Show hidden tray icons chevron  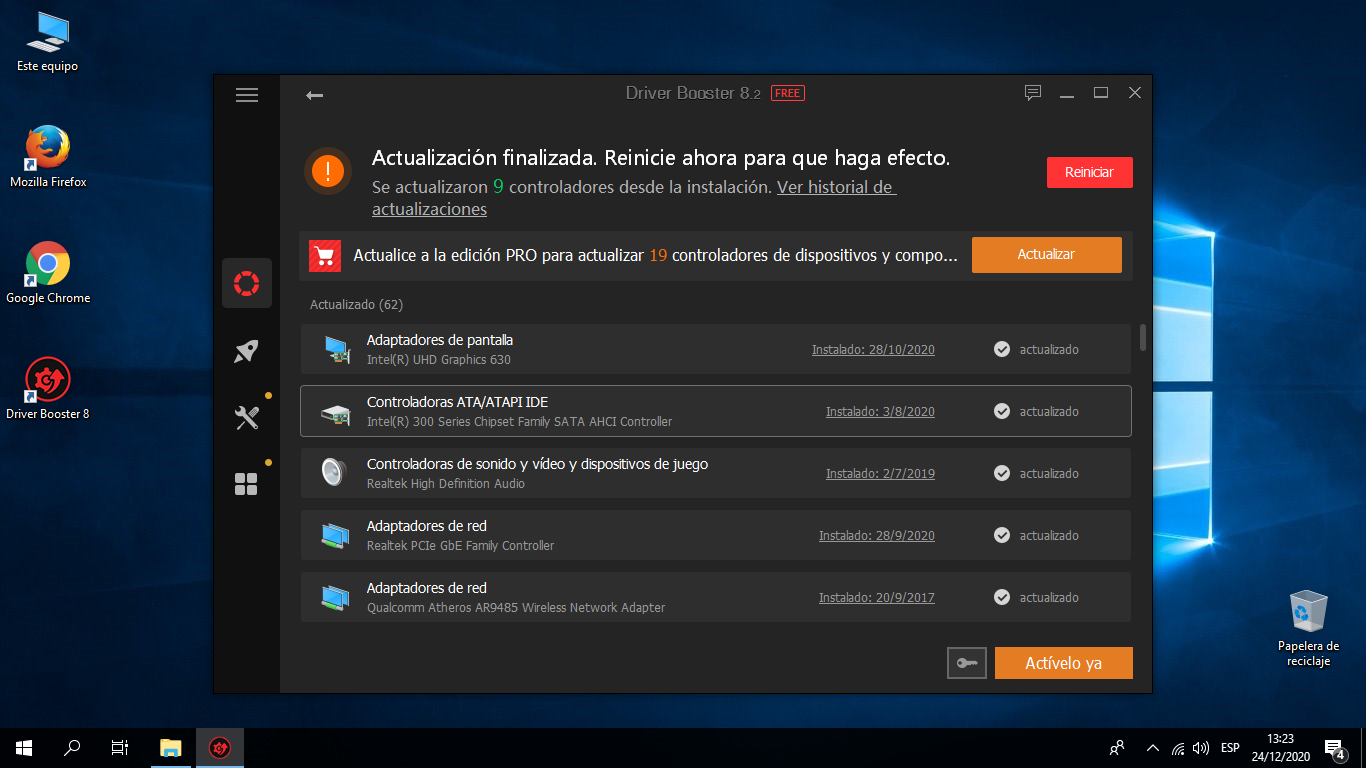point(1152,748)
